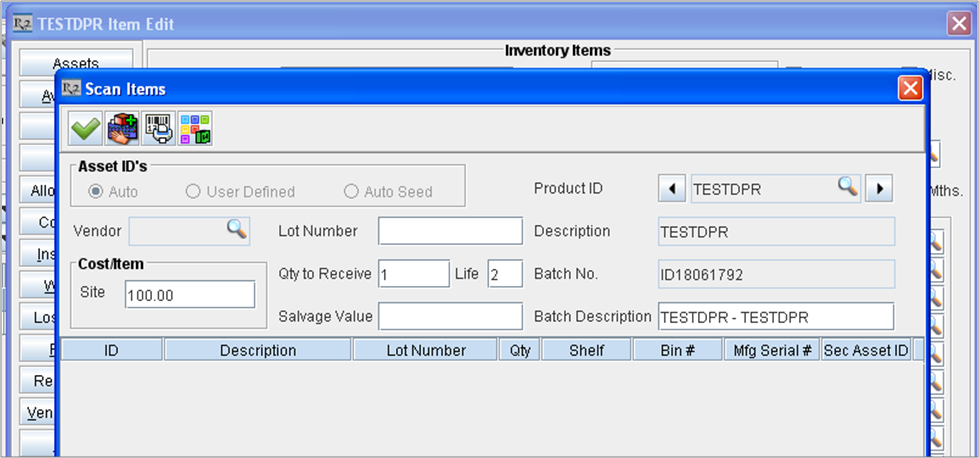Click into the Lot Number text field
This screenshot has width=979, height=458.
coord(450,231)
